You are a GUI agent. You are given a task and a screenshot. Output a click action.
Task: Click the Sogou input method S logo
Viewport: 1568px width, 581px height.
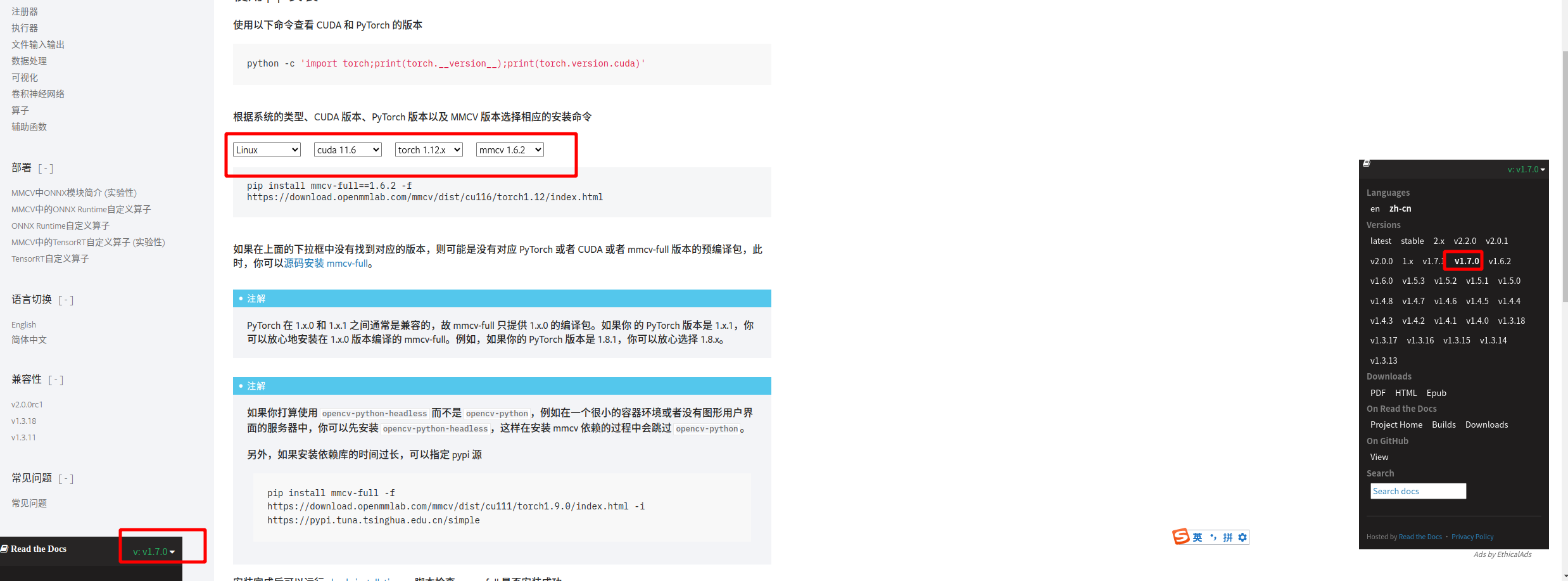click(1180, 537)
